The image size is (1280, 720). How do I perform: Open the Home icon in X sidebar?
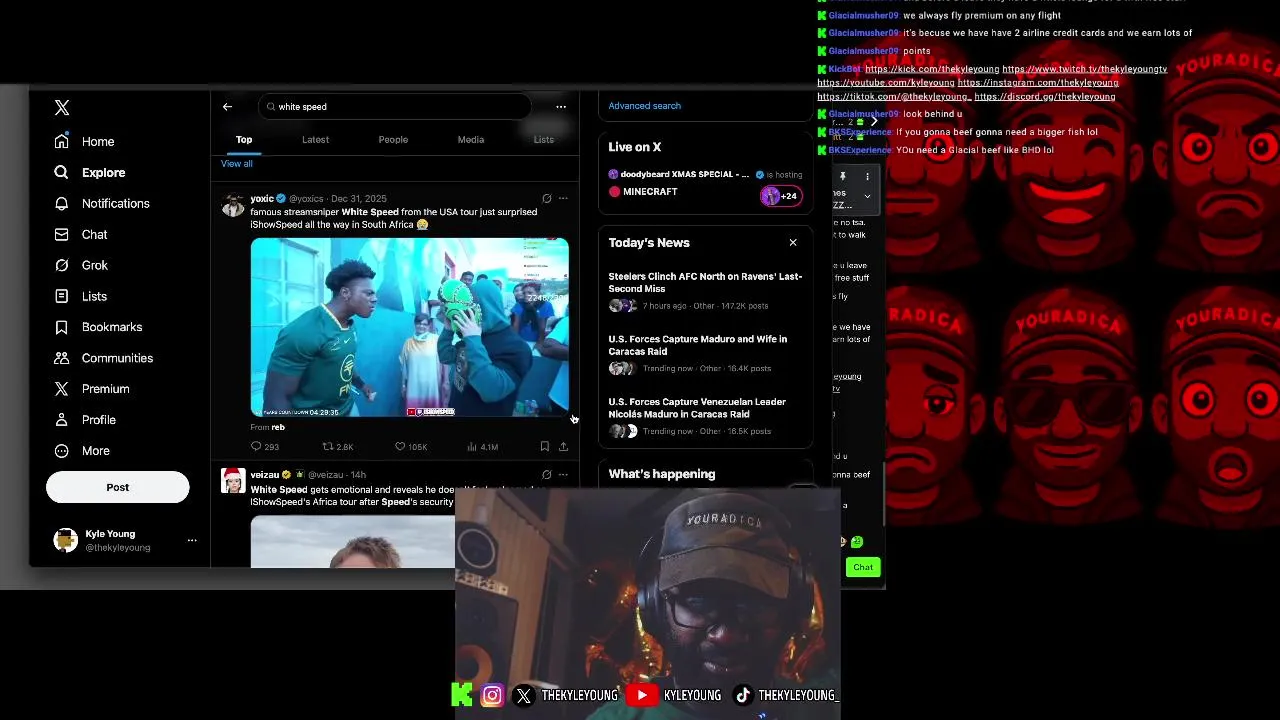click(x=62, y=141)
